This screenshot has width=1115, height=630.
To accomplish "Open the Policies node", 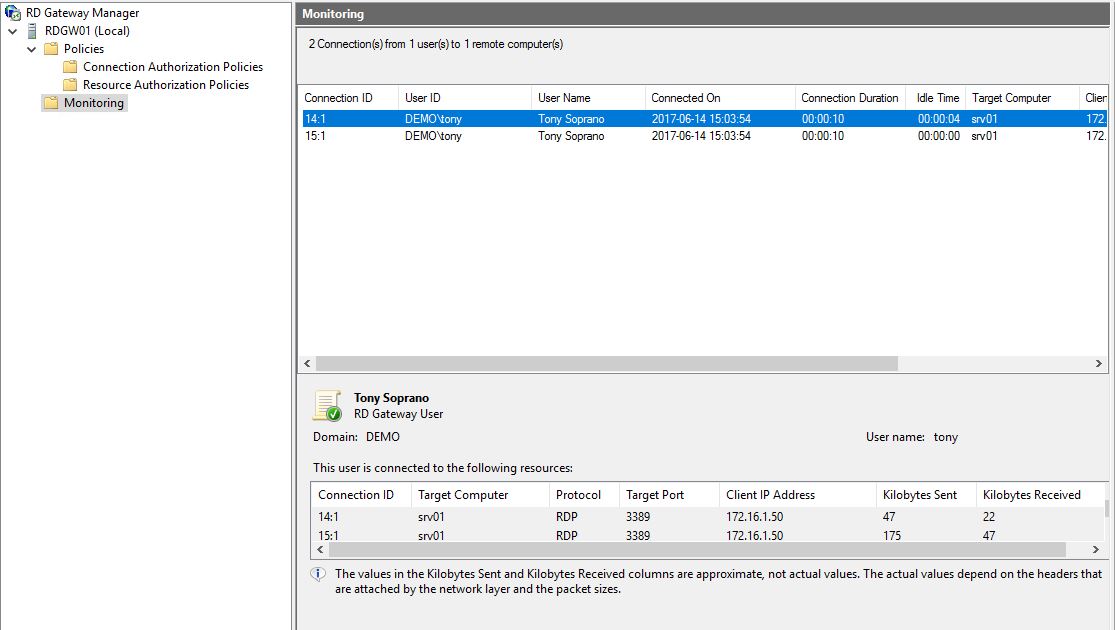I will point(84,49).
